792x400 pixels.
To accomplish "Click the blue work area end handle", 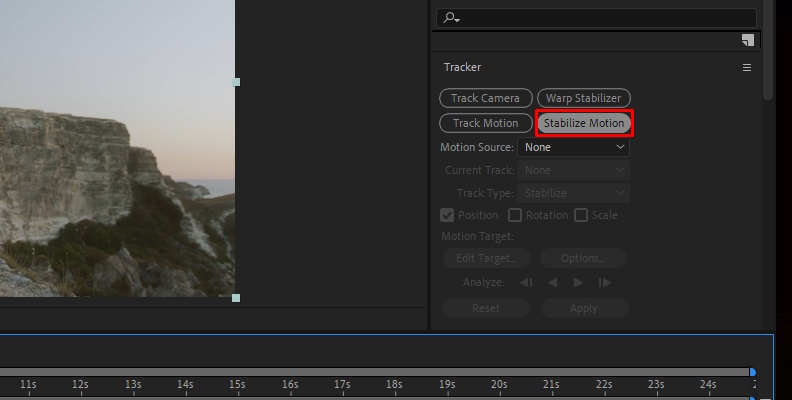I will pyautogui.click(x=753, y=372).
